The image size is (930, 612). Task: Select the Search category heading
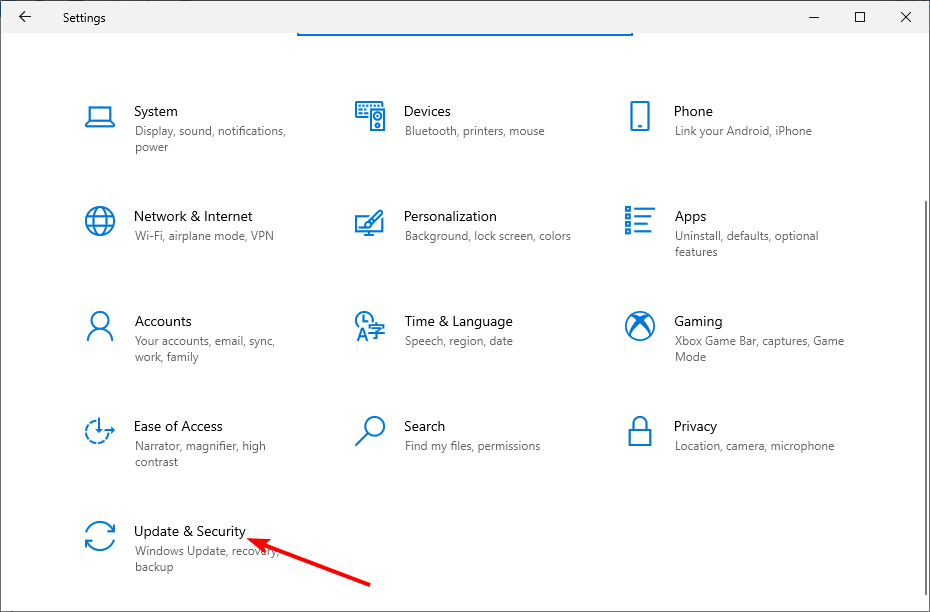tap(425, 426)
